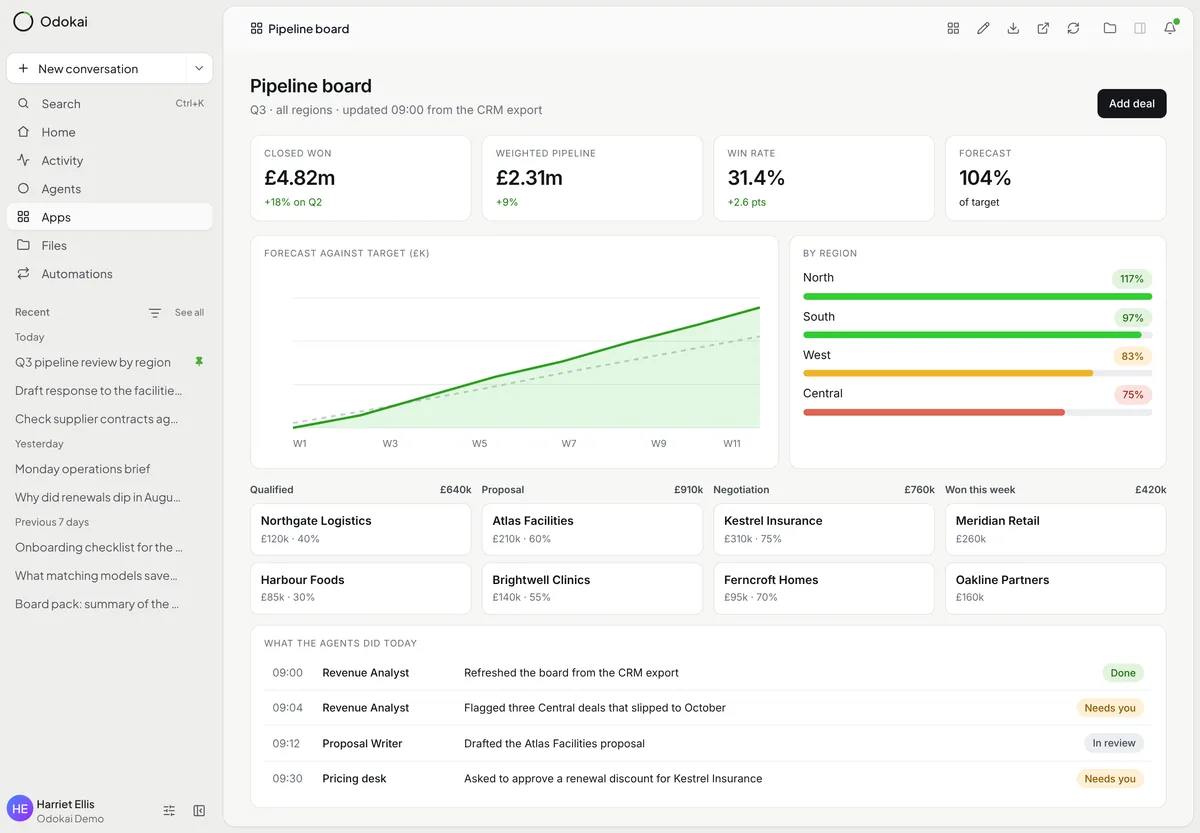Click the download icon in toolbar
Viewport: 1200px width, 833px height.
pos(1013,29)
